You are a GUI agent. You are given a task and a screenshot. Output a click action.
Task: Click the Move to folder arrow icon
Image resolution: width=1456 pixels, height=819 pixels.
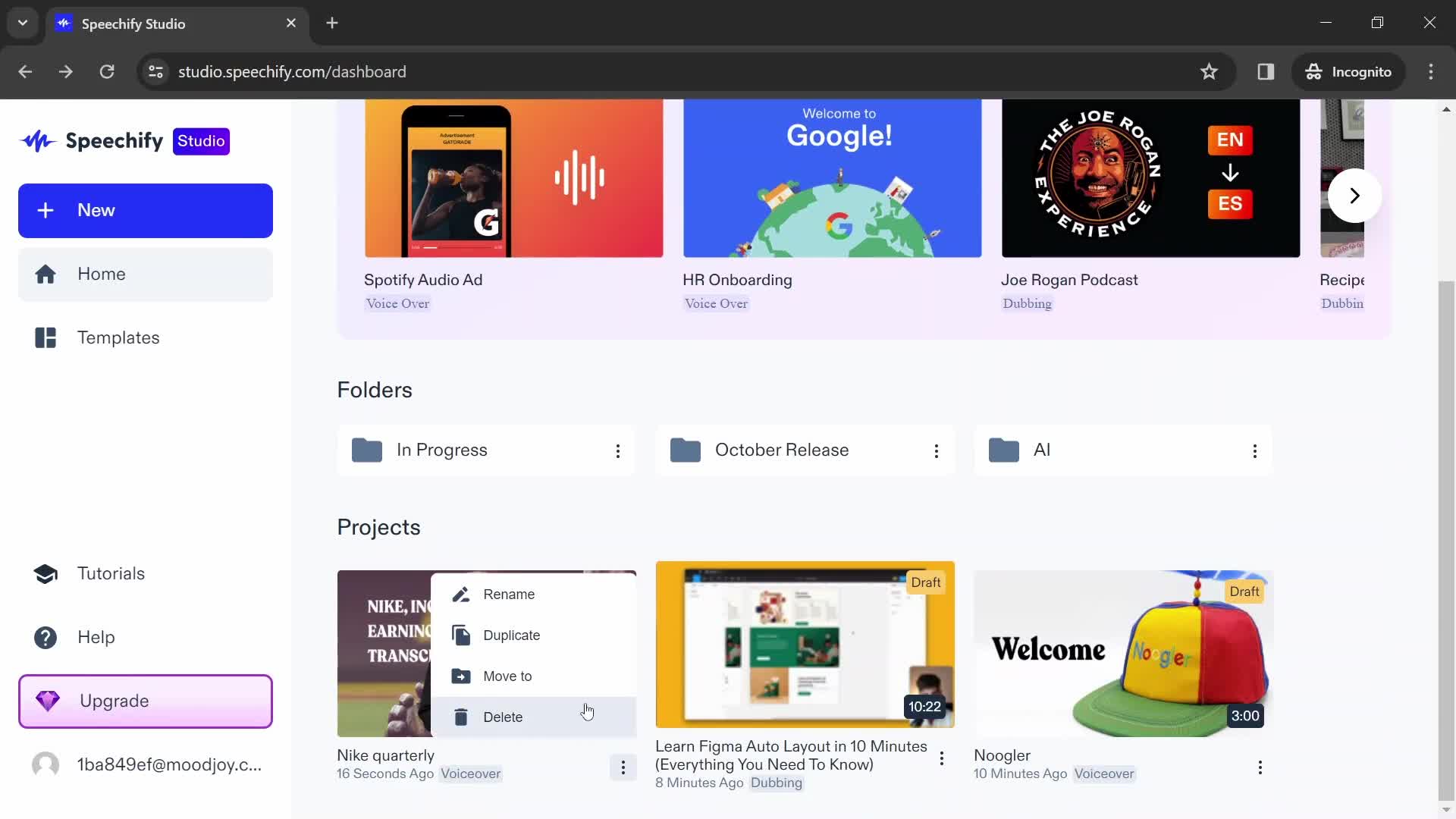point(461,676)
